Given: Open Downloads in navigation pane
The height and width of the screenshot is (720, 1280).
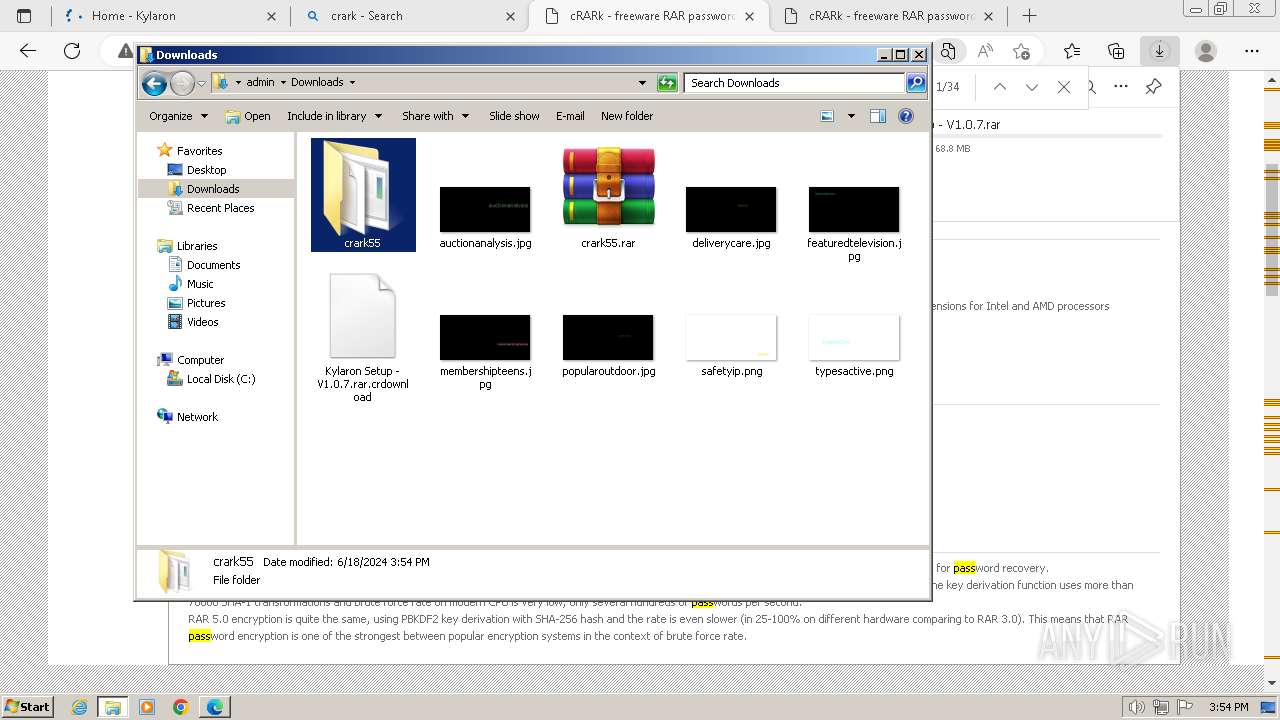Looking at the screenshot, I should click(x=213, y=189).
